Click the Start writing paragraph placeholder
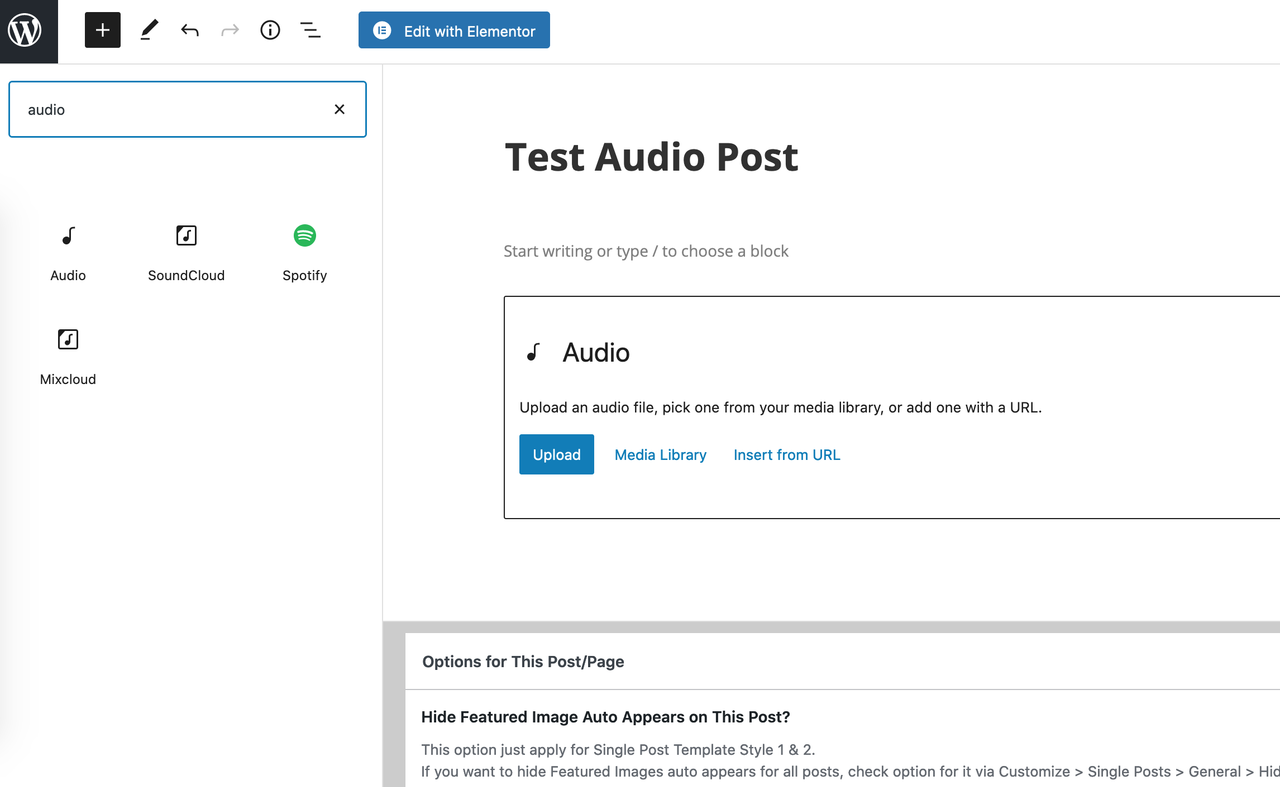This screenshot has height=787, width=1280. pyautogui.click(x=646, y=251)
